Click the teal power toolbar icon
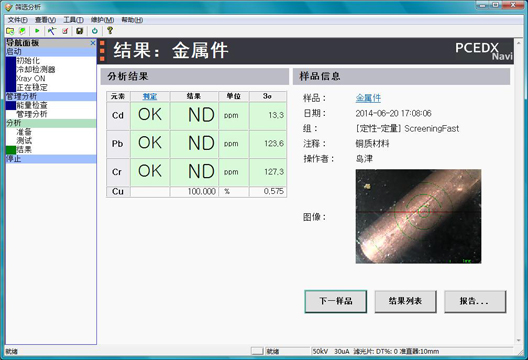The height and width of the screenshot is (360, 528). coord(95,31)
